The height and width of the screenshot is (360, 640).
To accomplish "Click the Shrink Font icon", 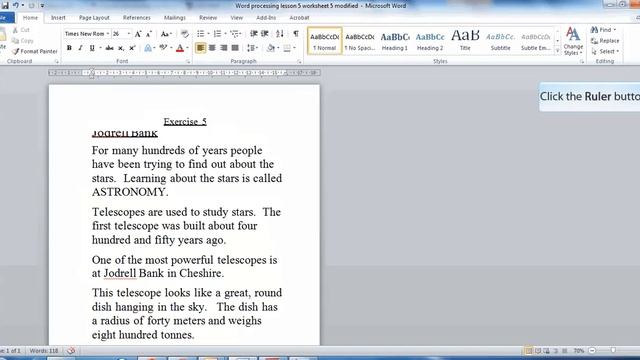I will [149, 34].
